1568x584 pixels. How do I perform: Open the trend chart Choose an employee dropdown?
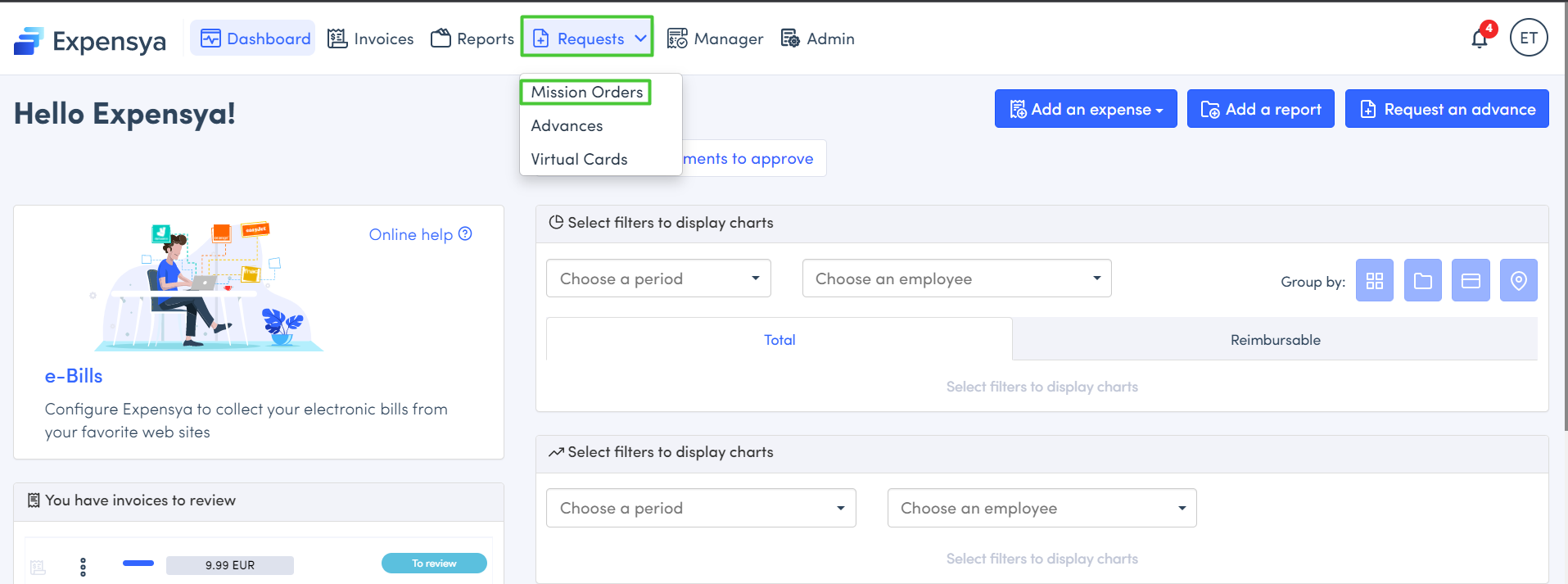pyautogui.click(x=1042, y=508)
